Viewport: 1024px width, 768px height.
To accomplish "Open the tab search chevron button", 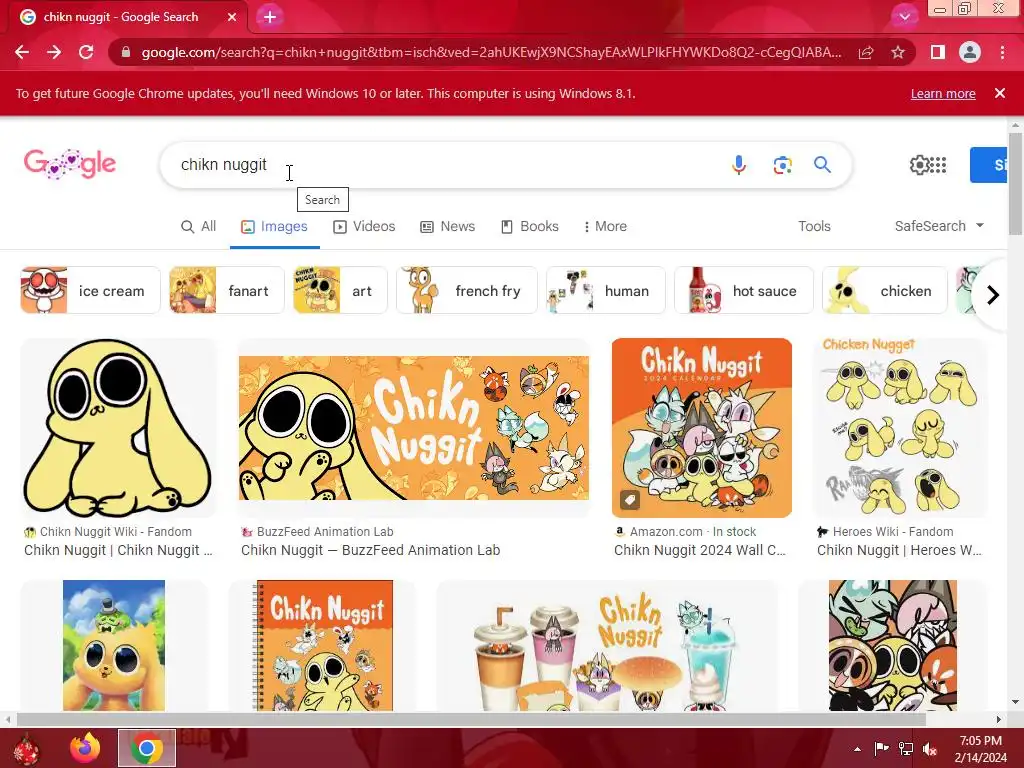I will (x=904, y=17).
